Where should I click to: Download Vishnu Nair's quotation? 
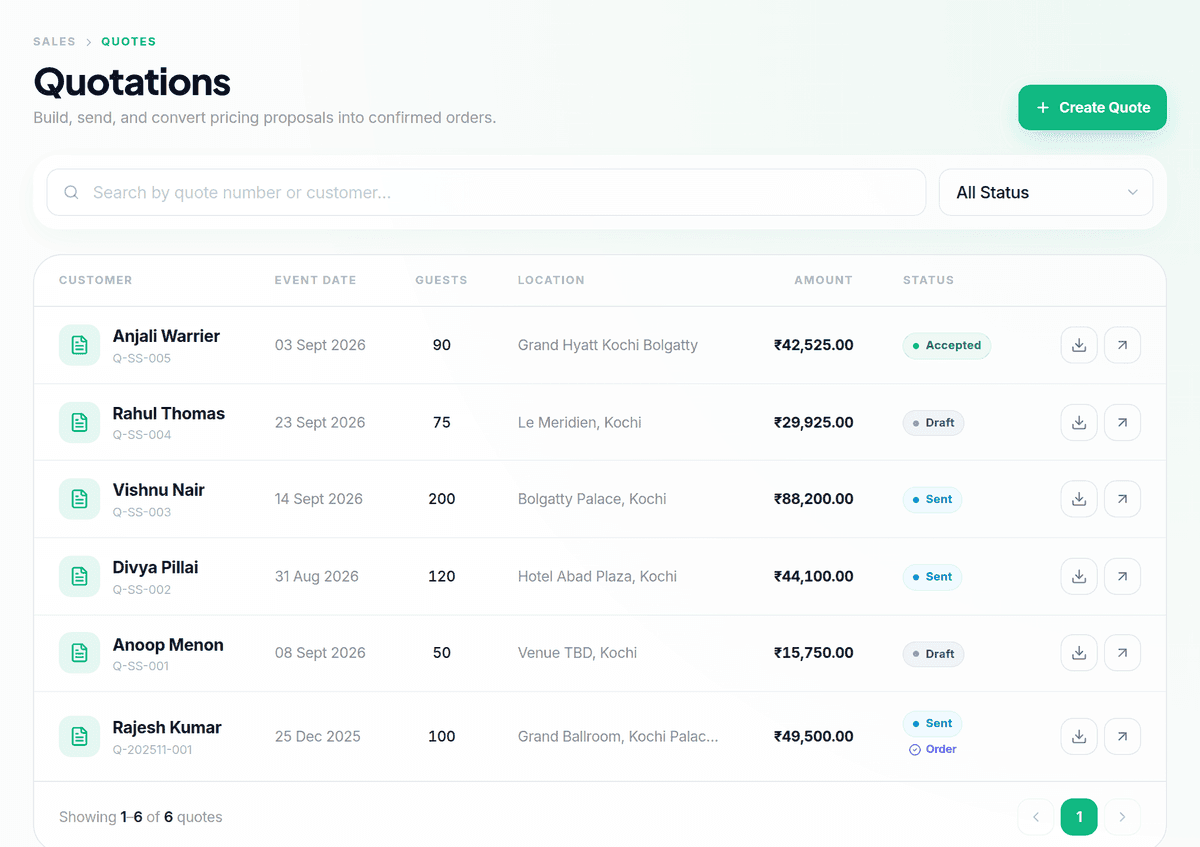1079,499
